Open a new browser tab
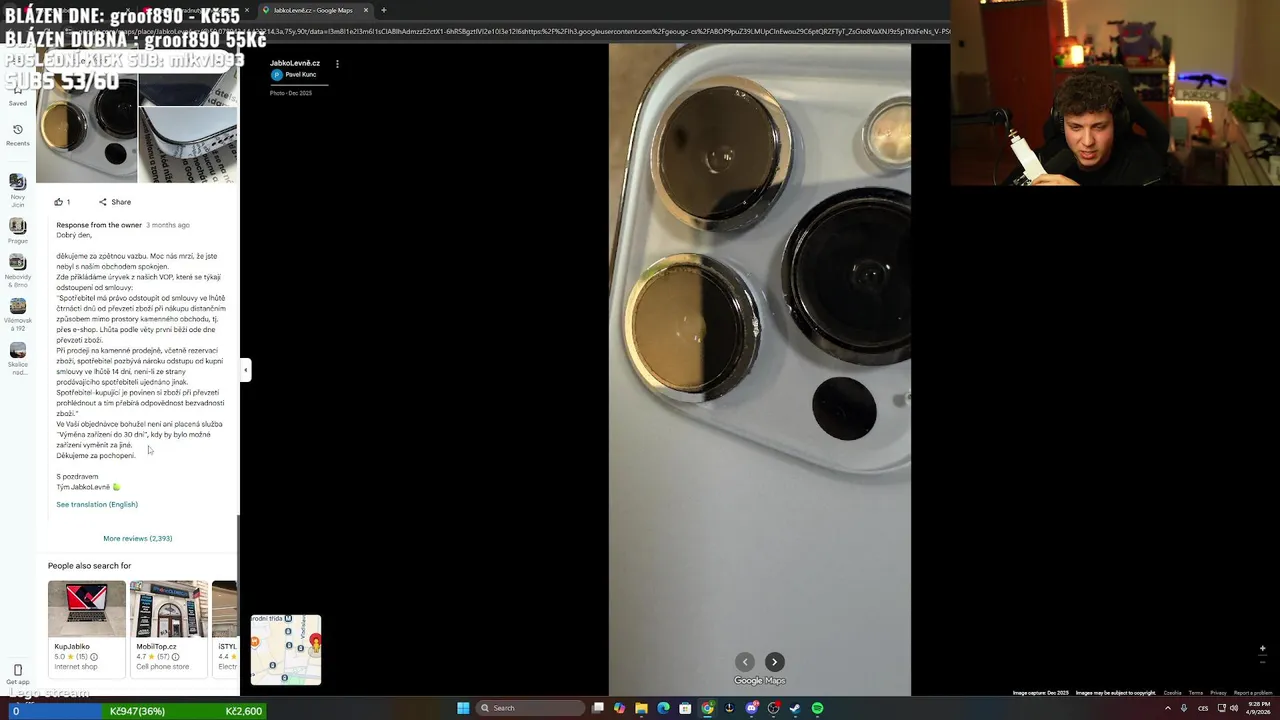 pyautogui.click(x=383, y=10)
